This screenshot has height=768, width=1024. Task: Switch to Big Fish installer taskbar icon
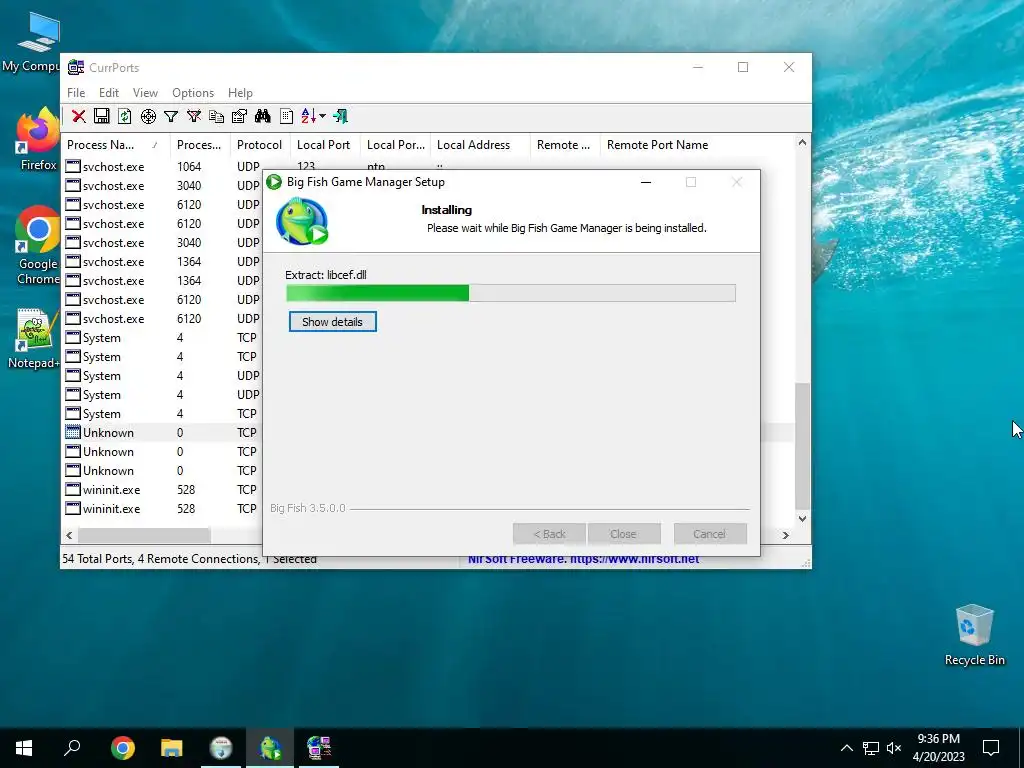coord(270,747)
